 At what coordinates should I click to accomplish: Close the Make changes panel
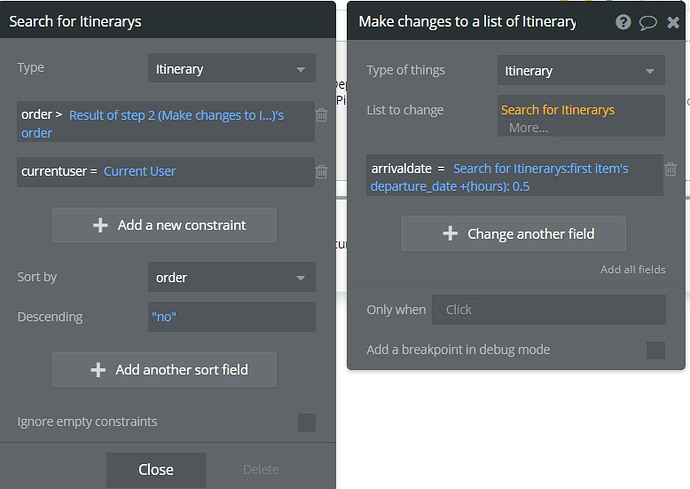click(673, 22)
